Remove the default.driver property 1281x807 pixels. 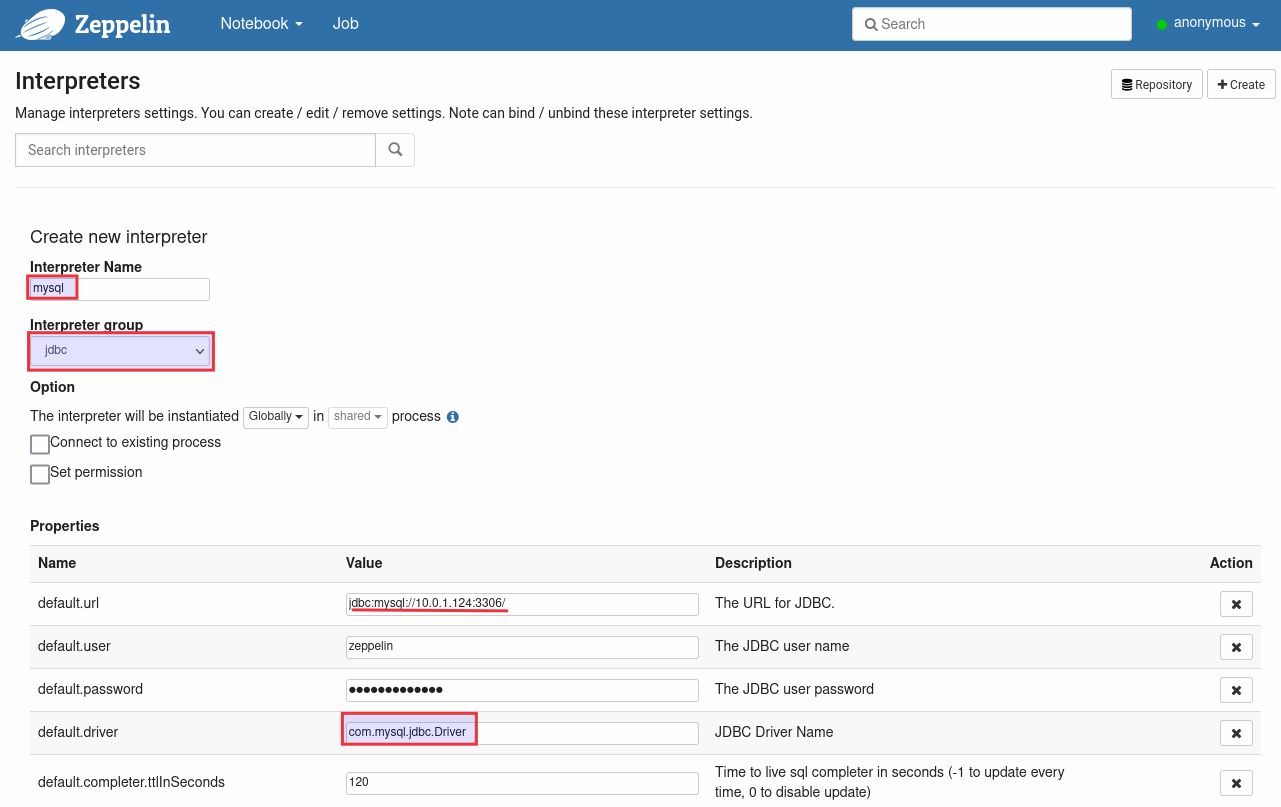1236,733
